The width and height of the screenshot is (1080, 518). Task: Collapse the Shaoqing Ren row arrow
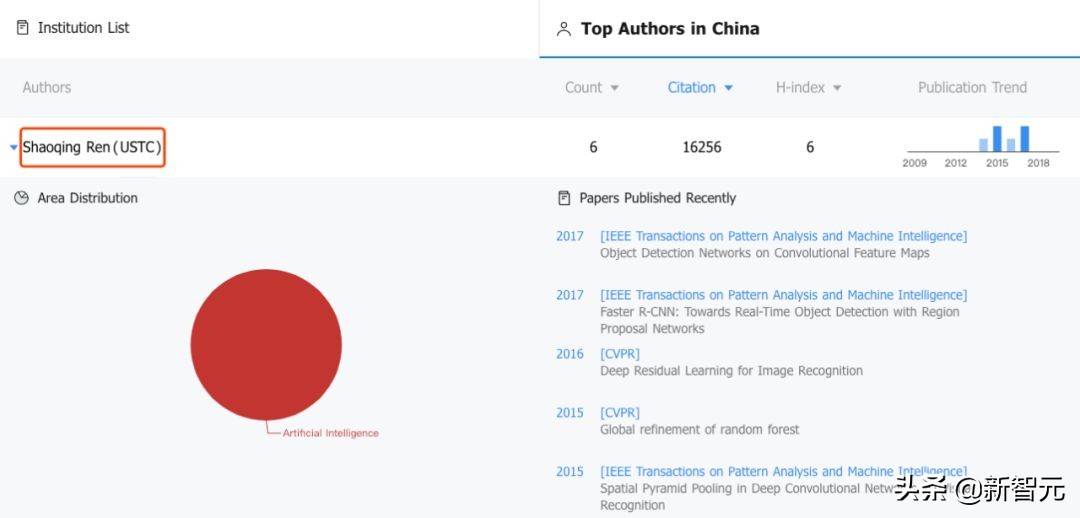coord(13,148)
